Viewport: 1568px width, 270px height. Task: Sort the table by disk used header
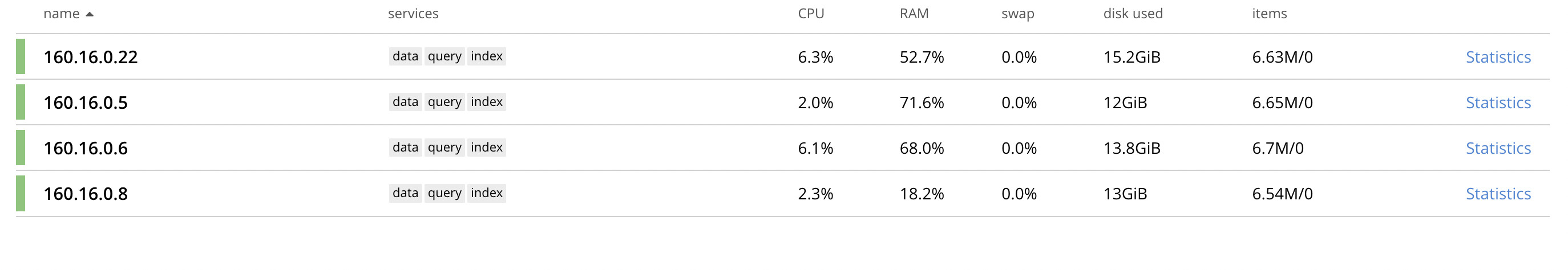coord(1133,13)
